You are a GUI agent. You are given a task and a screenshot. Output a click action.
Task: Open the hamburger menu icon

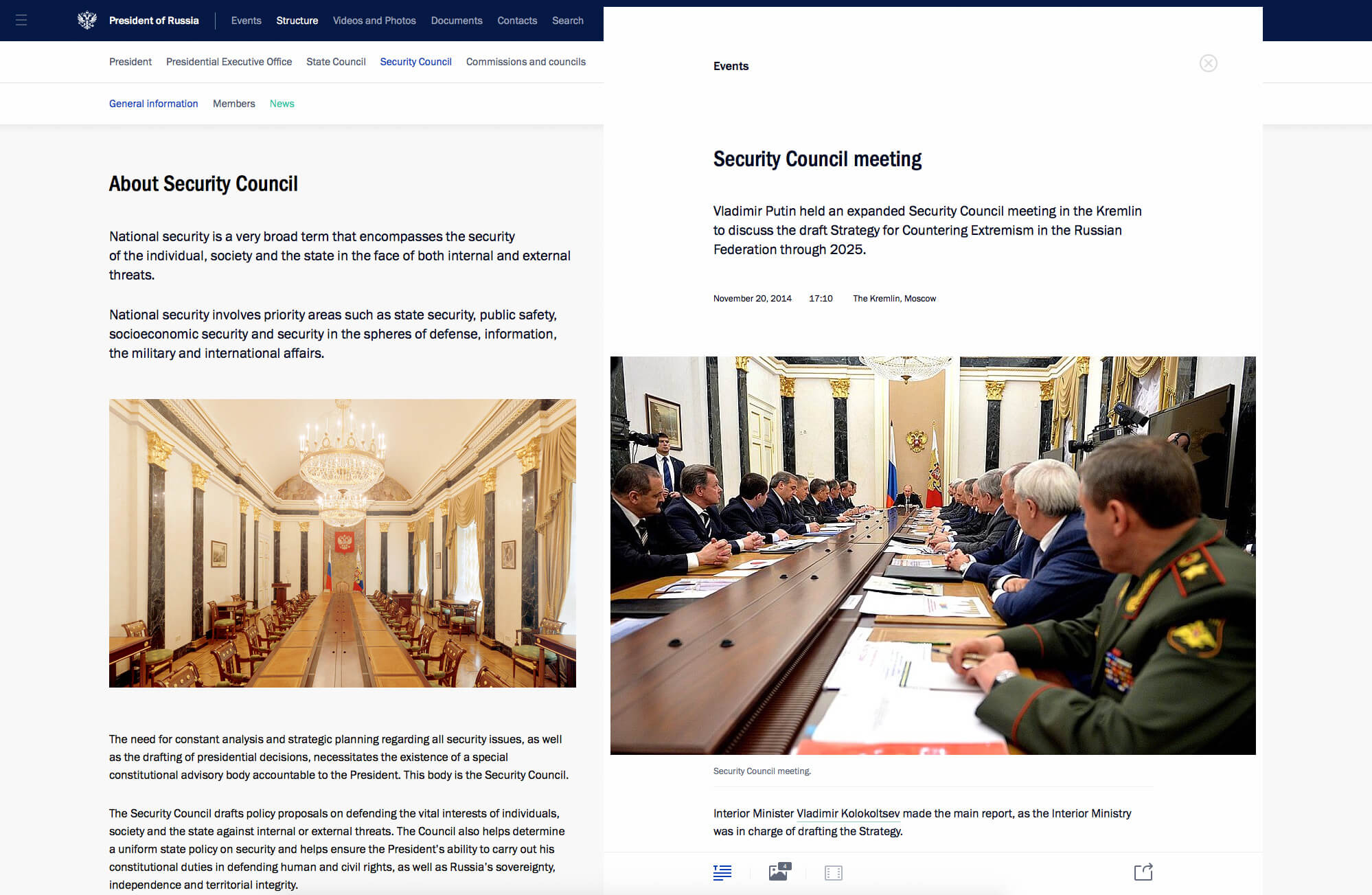tap(21, 21)
